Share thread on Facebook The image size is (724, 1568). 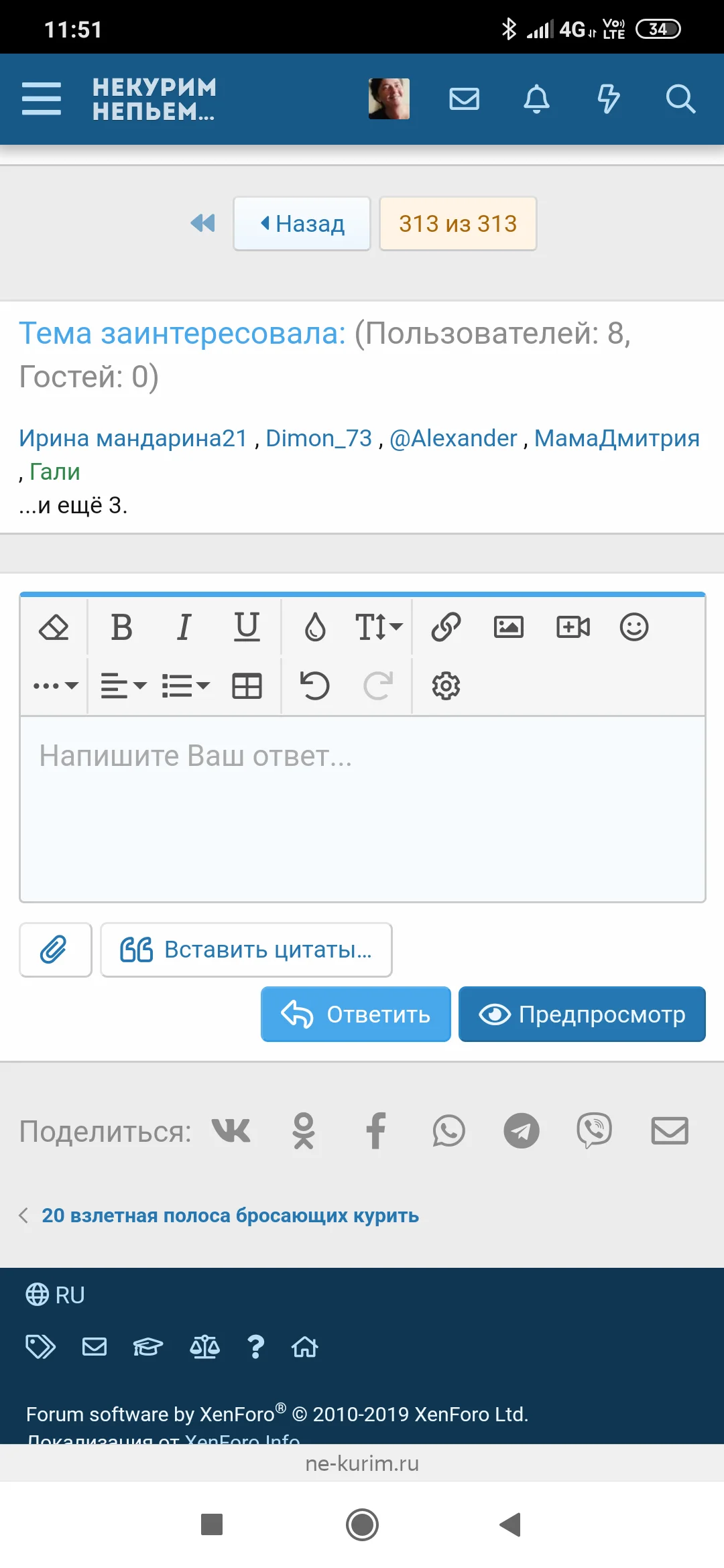click(x=376, y=1131)
